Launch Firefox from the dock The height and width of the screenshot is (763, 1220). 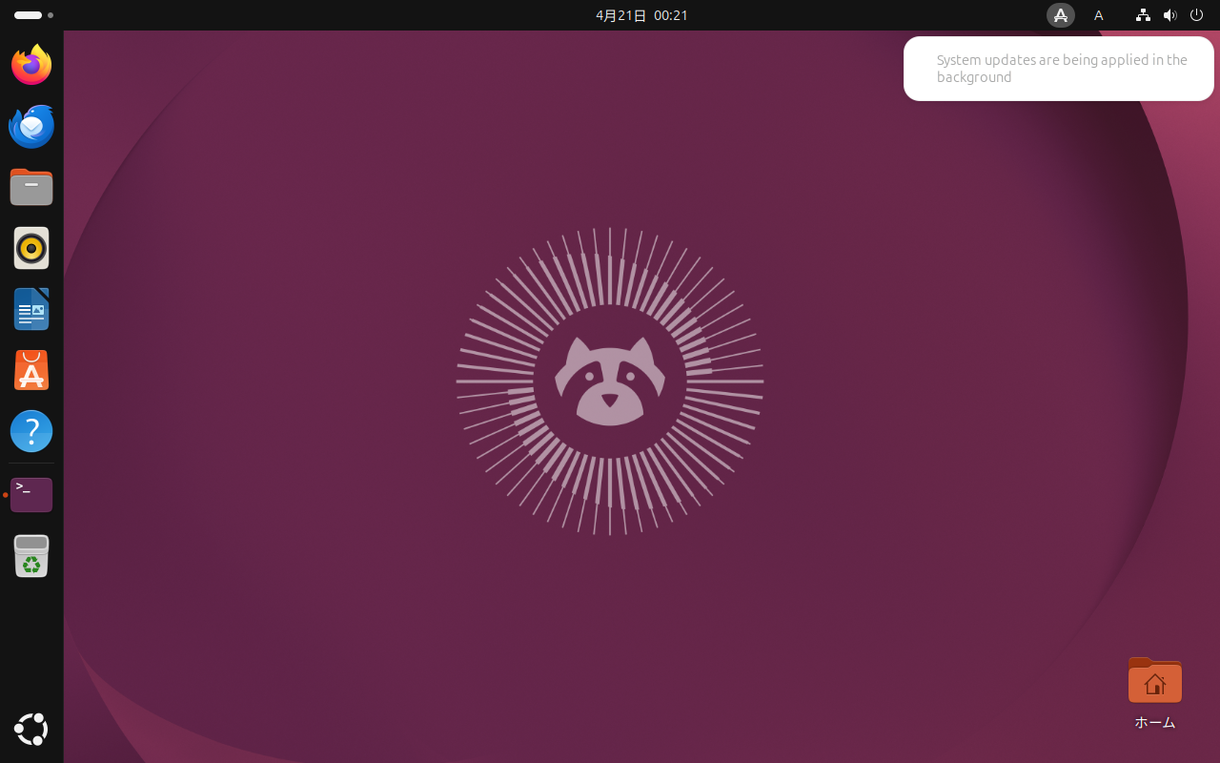tap(31, 65)
